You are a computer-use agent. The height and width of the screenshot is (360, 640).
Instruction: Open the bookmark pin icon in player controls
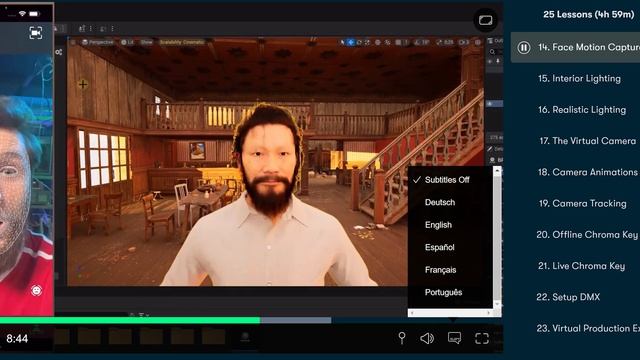click(x=402, y=338)
